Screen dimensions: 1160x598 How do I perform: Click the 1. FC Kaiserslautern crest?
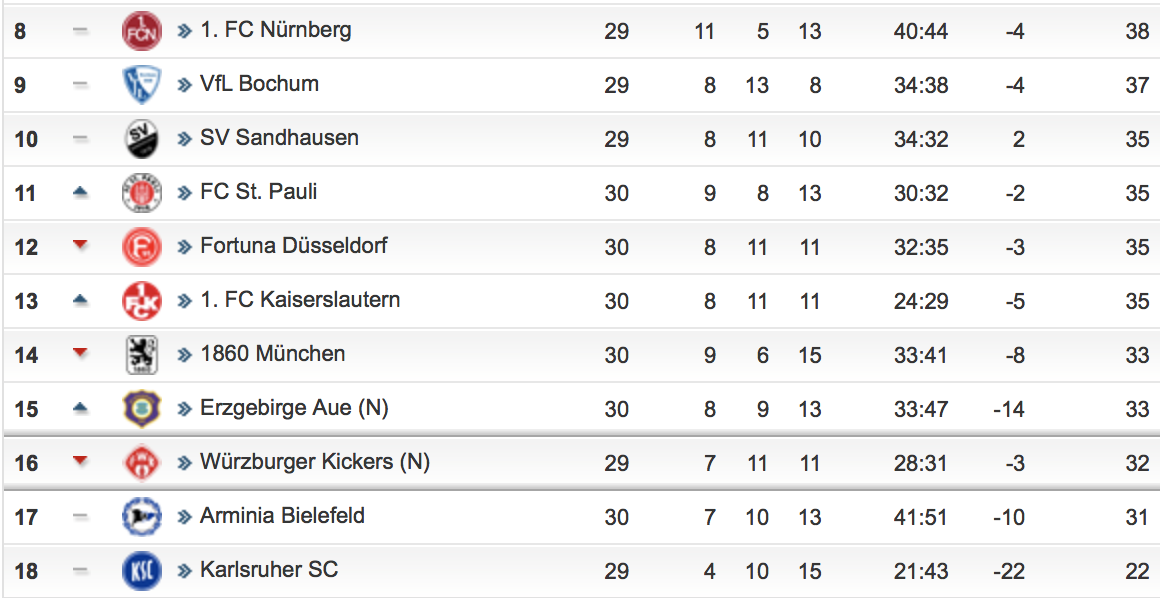(141, 300)
